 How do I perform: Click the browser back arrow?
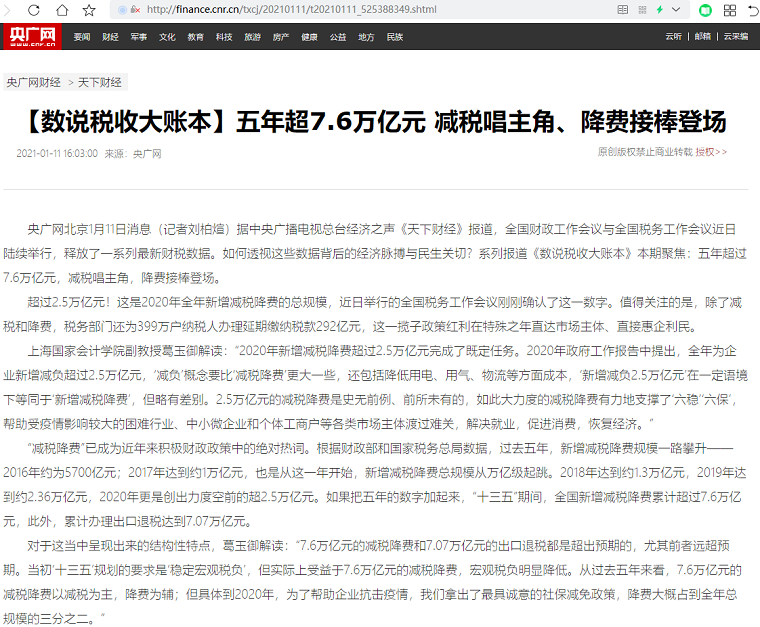point(10,10)
